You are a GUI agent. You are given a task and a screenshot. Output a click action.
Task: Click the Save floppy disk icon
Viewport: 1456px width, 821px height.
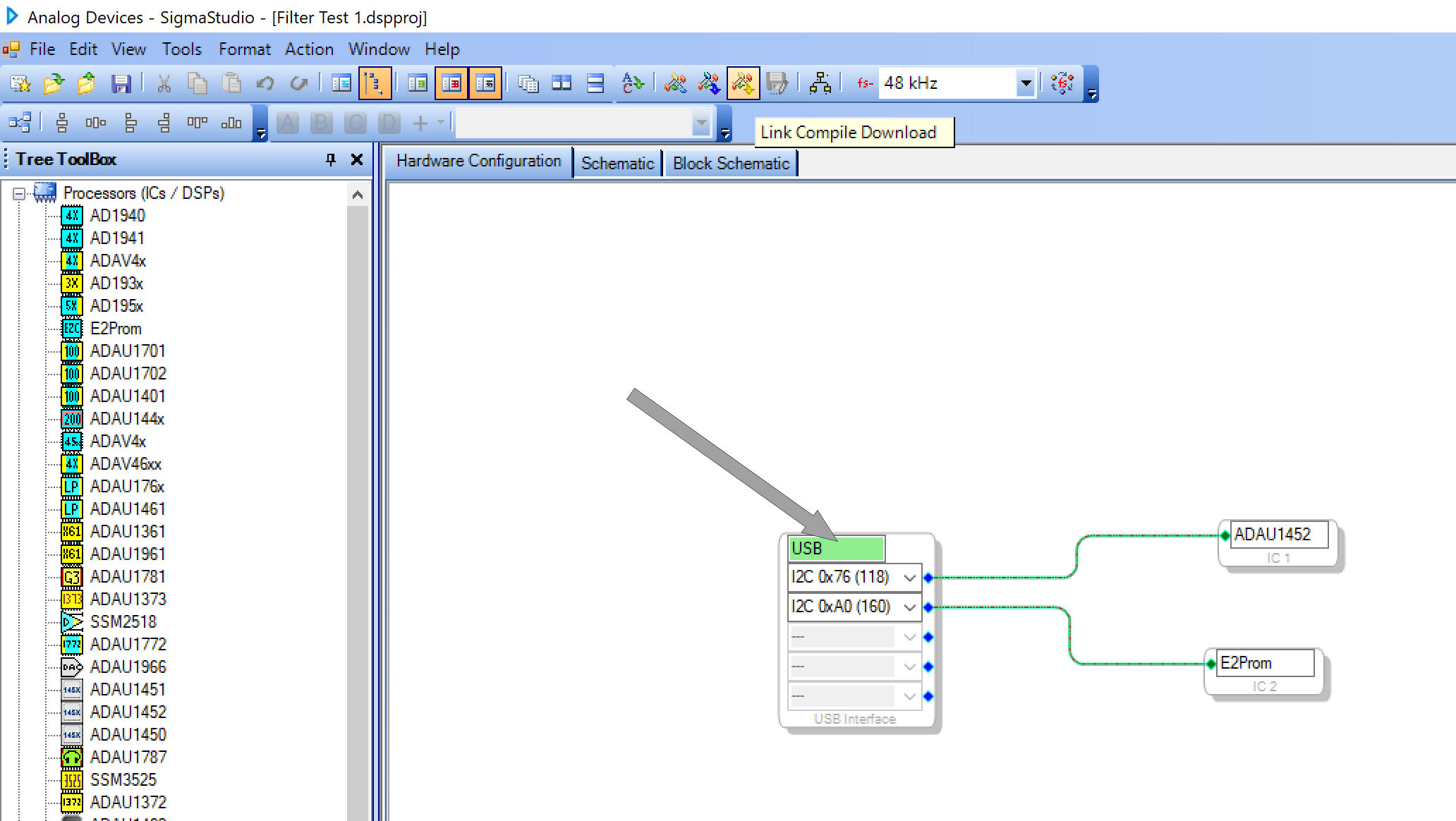click(121, 84)
